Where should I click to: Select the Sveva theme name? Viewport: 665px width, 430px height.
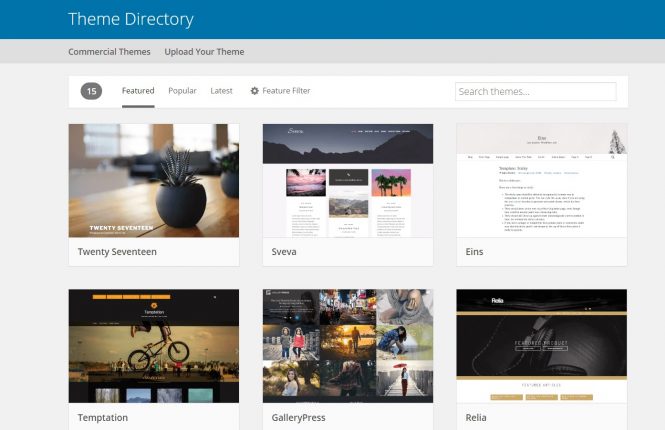284,252
